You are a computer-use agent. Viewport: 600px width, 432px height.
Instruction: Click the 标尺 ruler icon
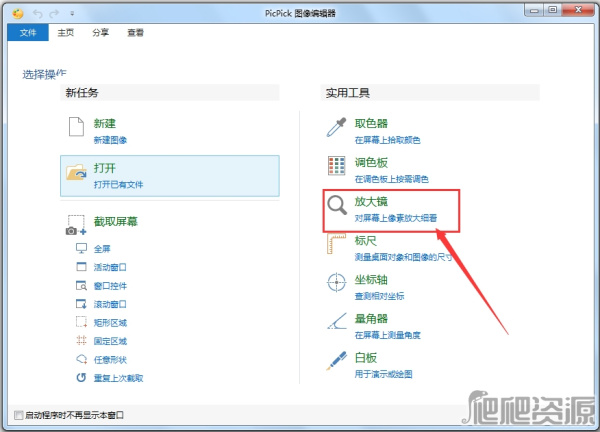pos(336,244)
